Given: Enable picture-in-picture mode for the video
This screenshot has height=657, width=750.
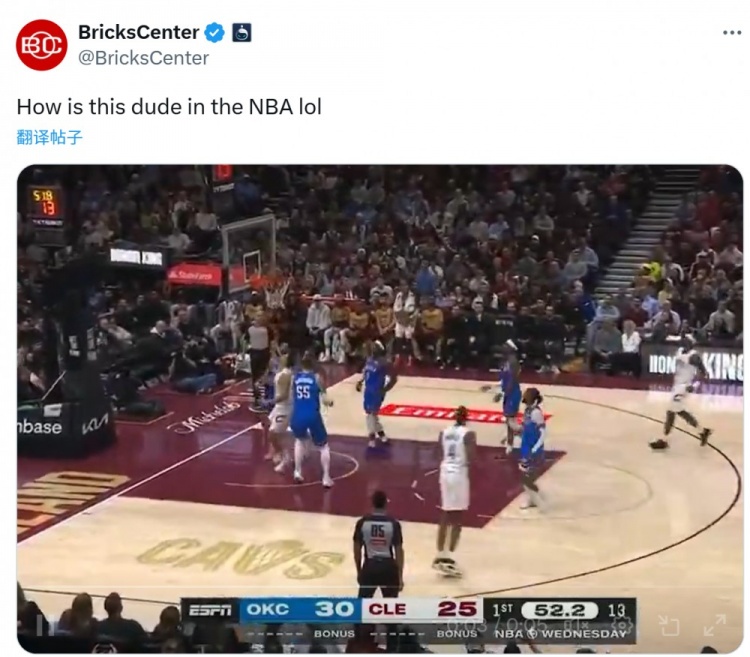Looking at the screenshot, I should (669, 625).
